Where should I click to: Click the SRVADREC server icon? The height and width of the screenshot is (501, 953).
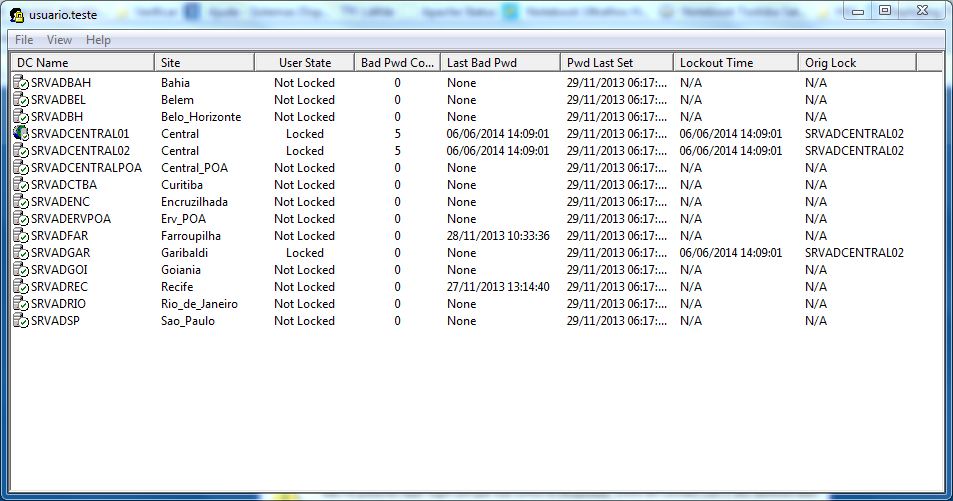click(21, 287)
